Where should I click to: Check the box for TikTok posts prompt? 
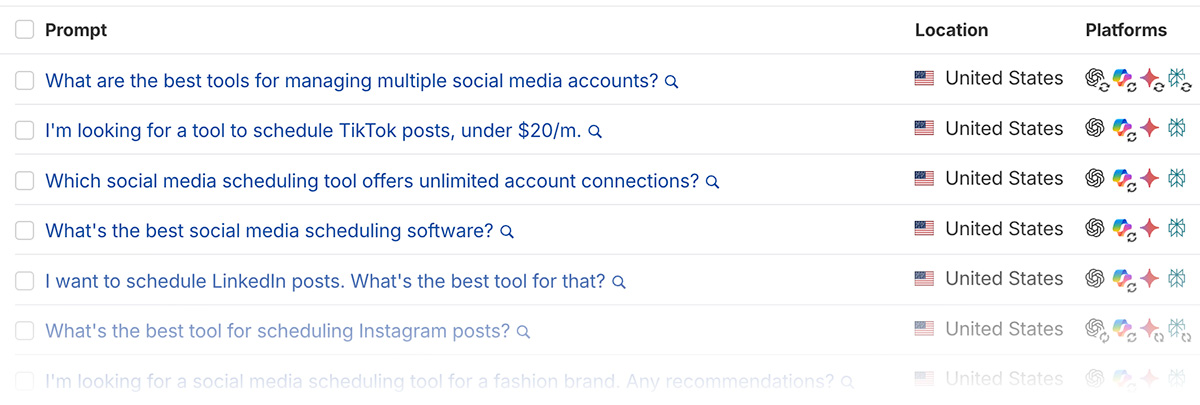[25, 130]
